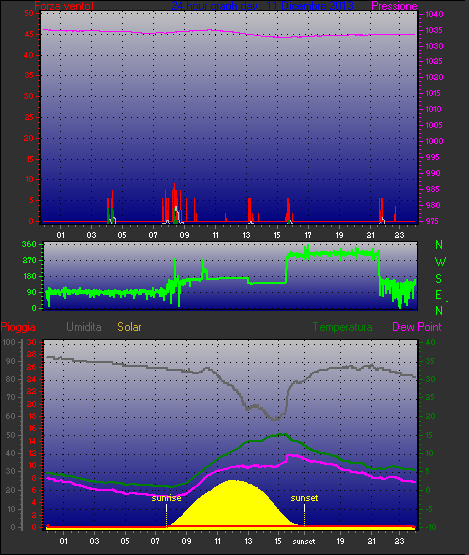Click the sunset marker above the yellow curve
This screenshot has width=469, height=555.
coord(304,498)
